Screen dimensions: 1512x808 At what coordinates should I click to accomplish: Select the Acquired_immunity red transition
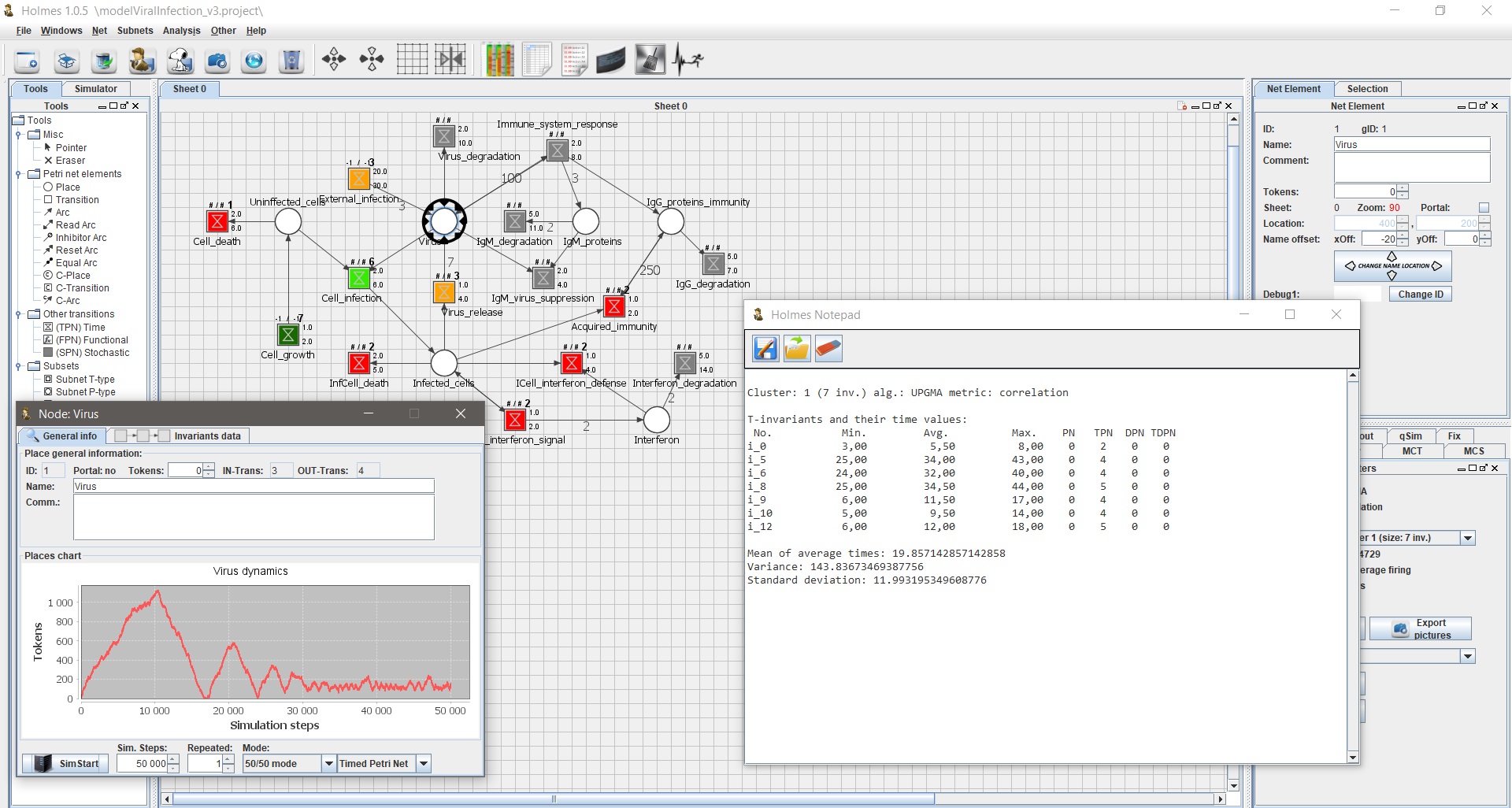[614, 306]
